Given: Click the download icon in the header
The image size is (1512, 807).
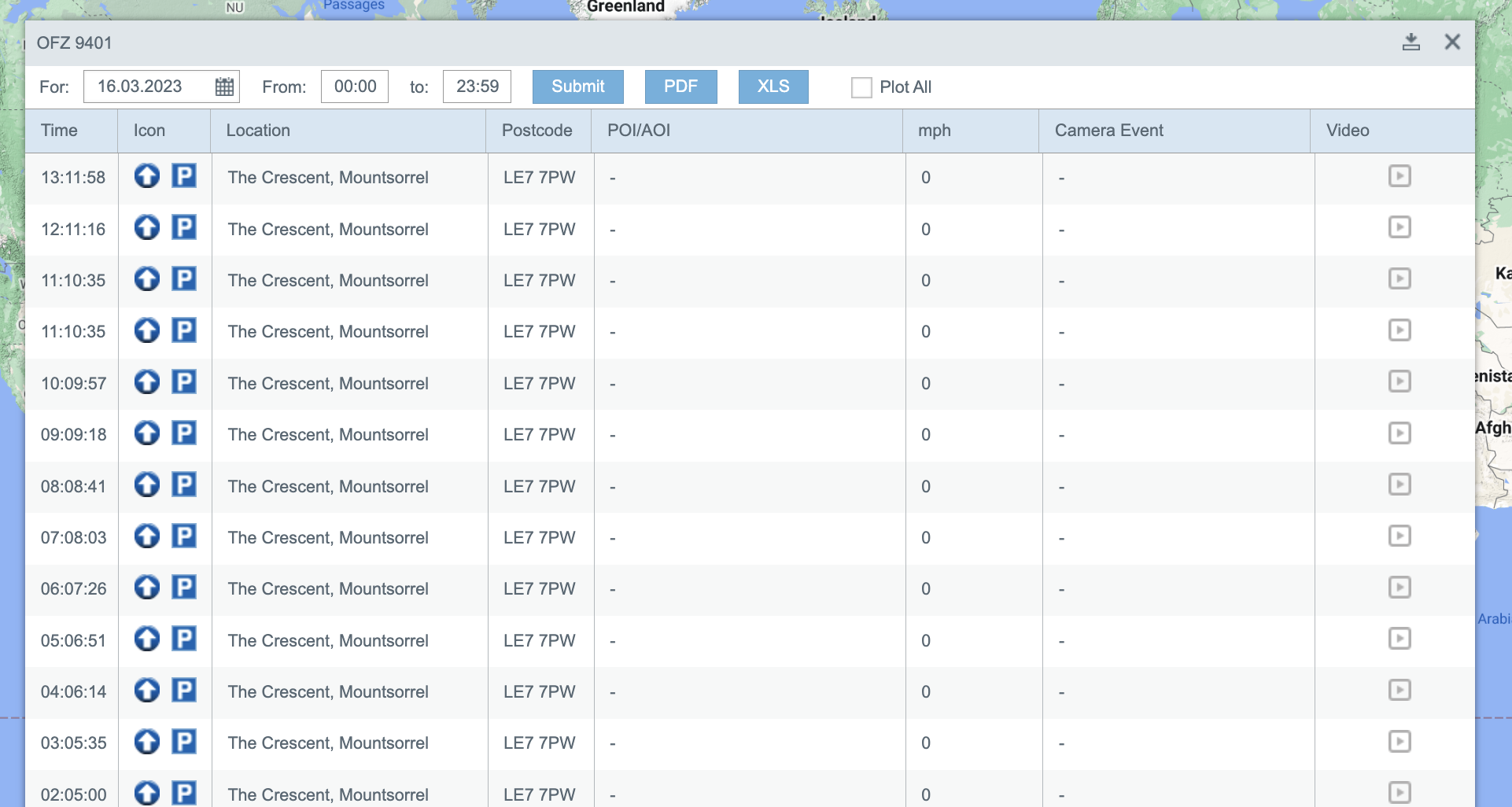Looking at the screenshot, I should point(1411,42).
